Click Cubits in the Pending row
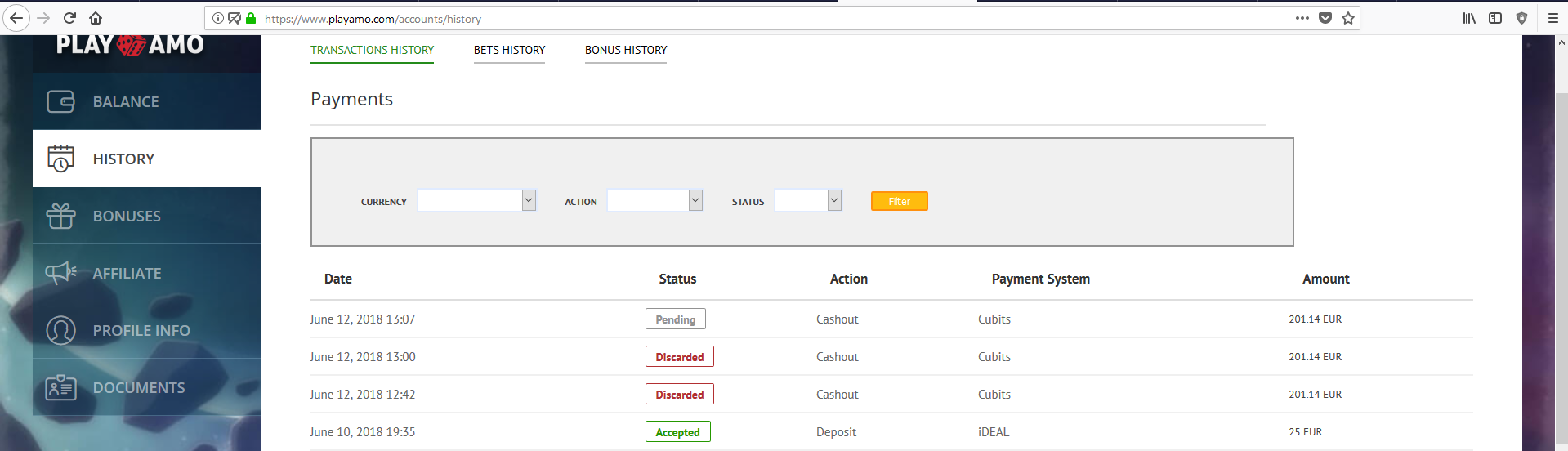 (994, 319)
